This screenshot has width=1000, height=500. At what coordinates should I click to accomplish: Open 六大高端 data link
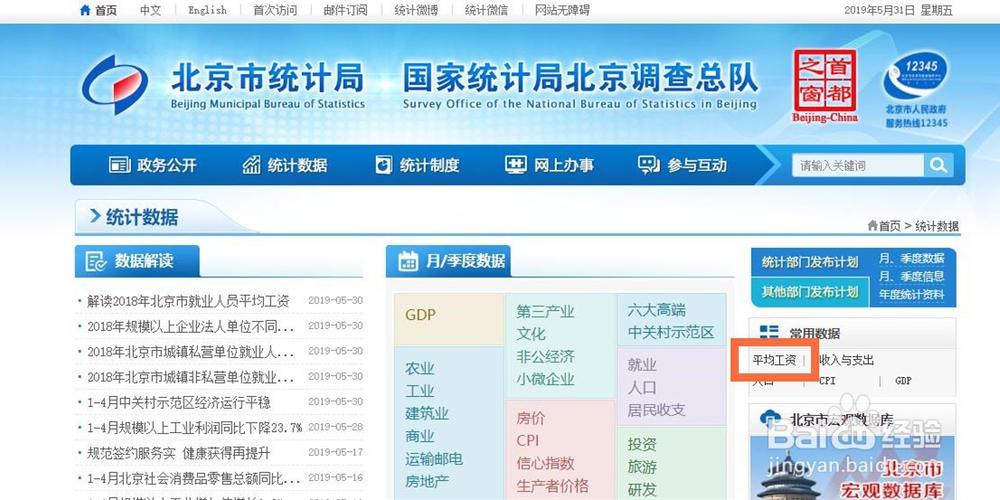tap(656, 310)
